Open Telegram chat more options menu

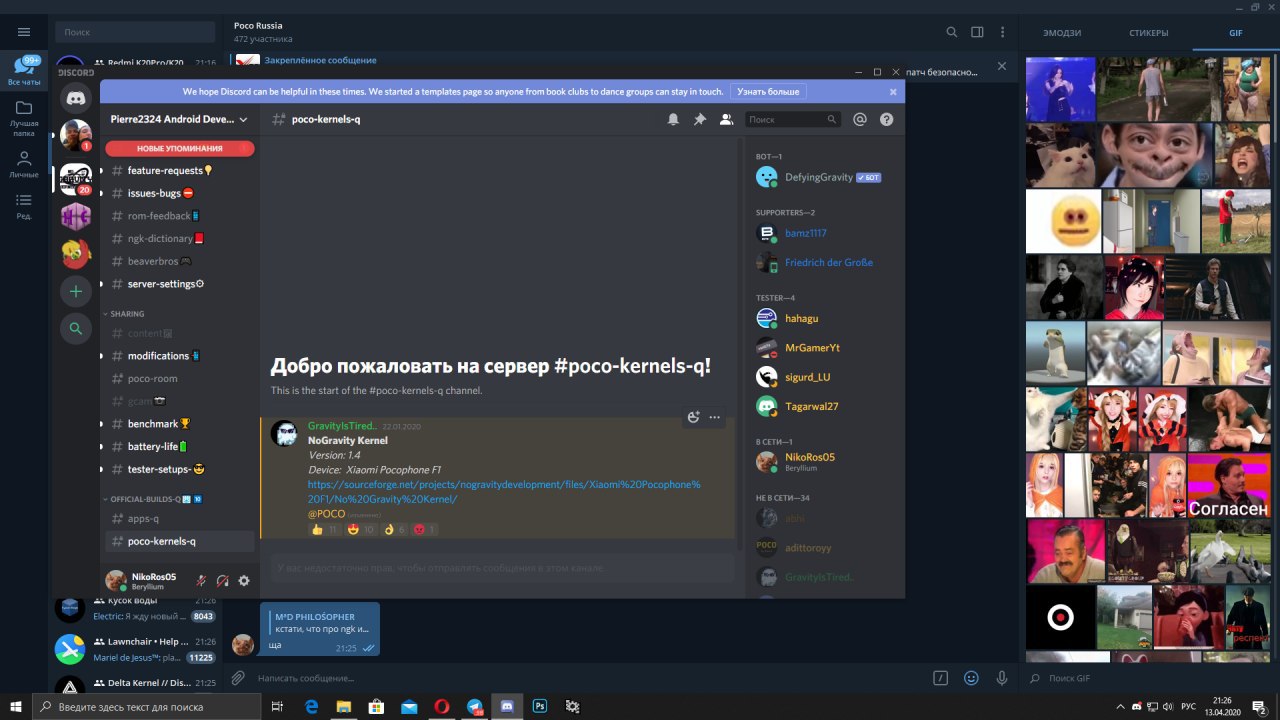1002,32
